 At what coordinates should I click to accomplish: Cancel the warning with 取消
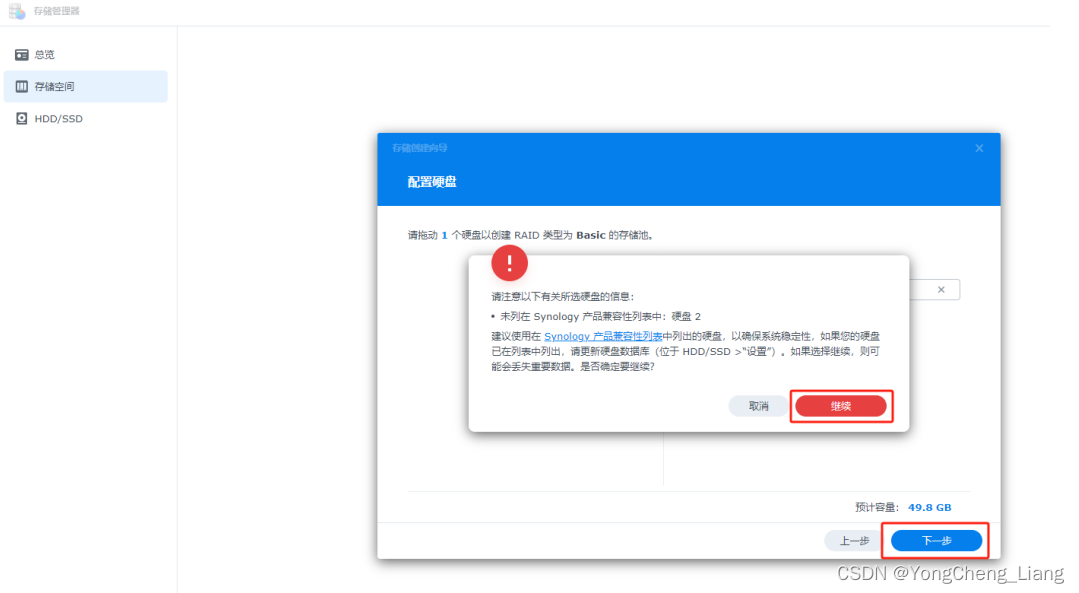[758, 406]
